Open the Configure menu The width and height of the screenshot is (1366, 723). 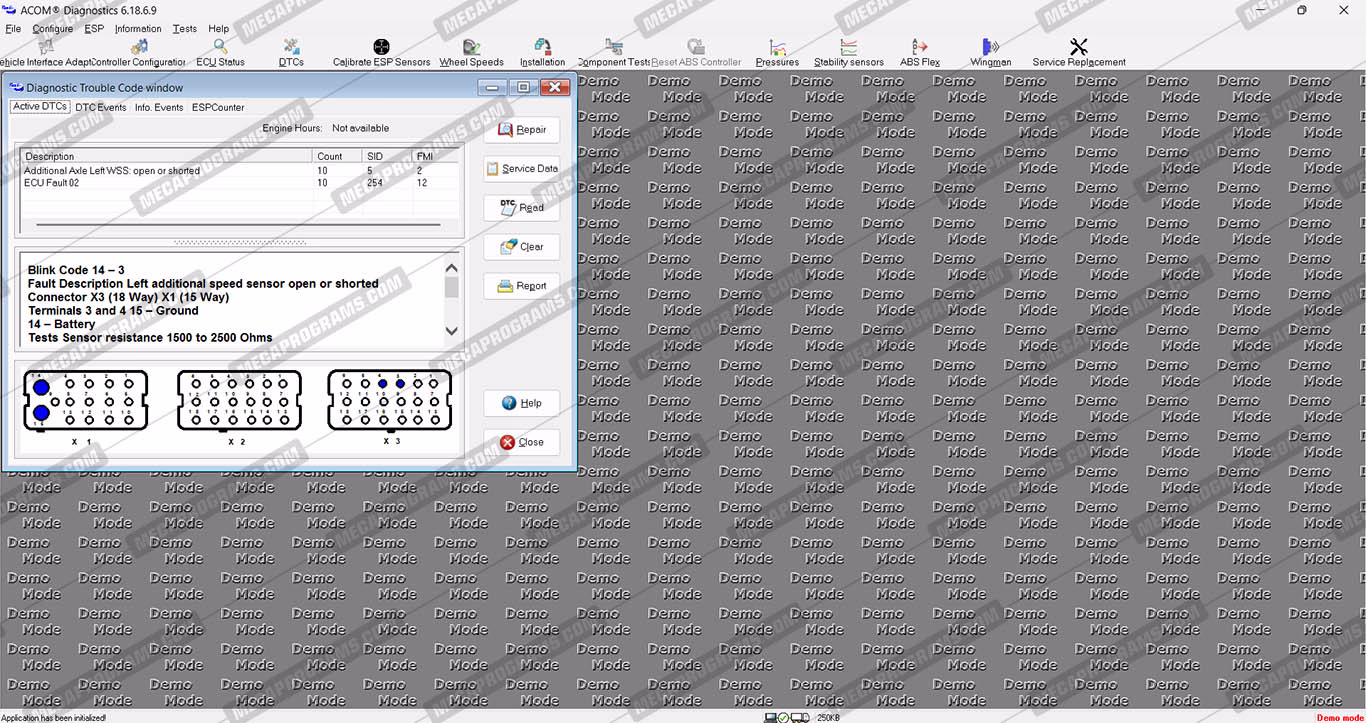click(52, 29)
